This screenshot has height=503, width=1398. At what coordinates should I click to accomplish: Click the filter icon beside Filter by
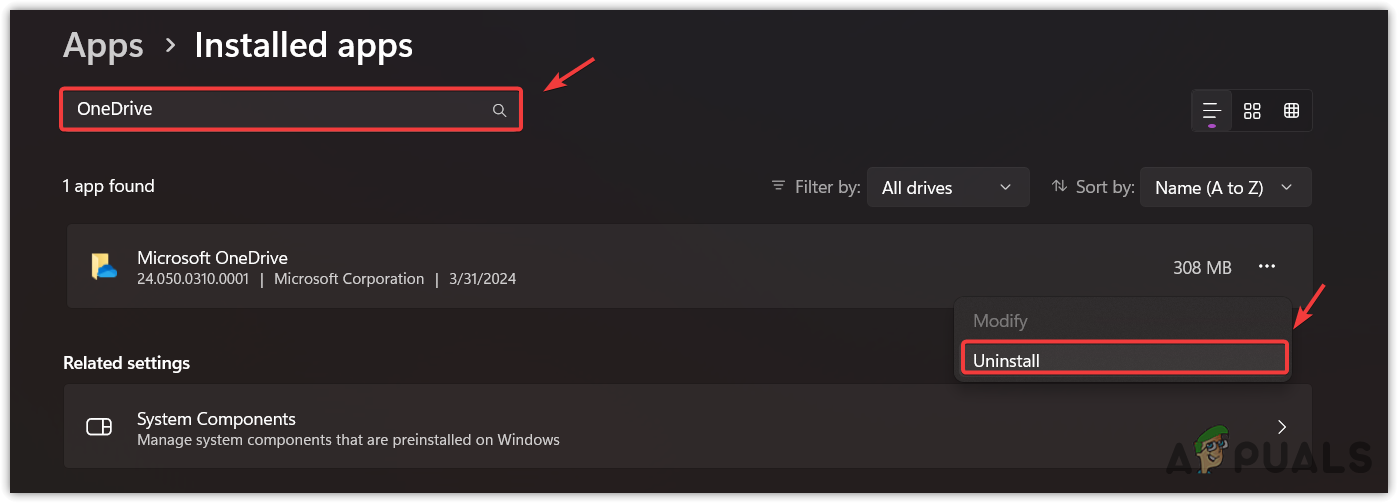click(x=778, y=187)
